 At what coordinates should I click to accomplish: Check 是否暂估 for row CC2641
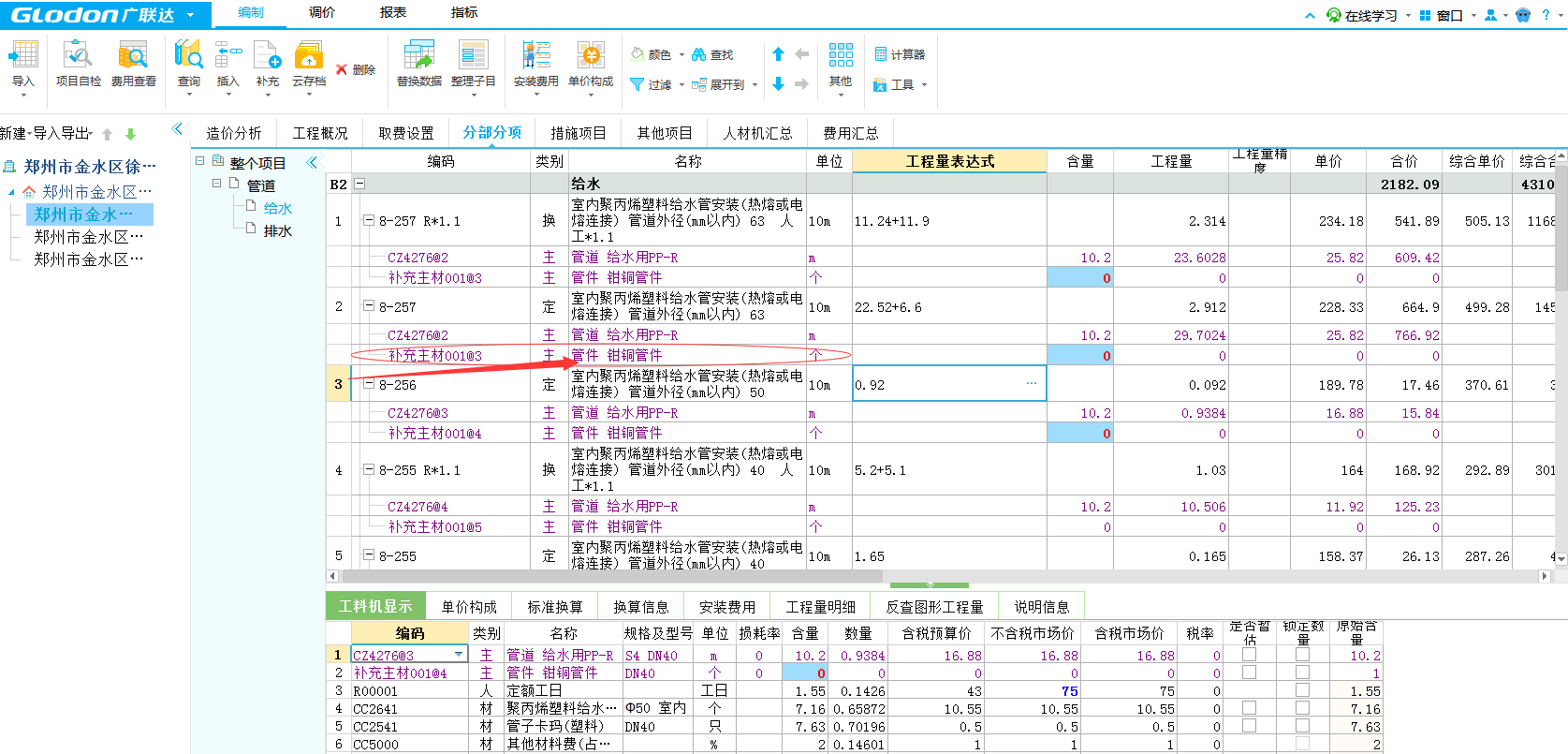pos(1249,708)
